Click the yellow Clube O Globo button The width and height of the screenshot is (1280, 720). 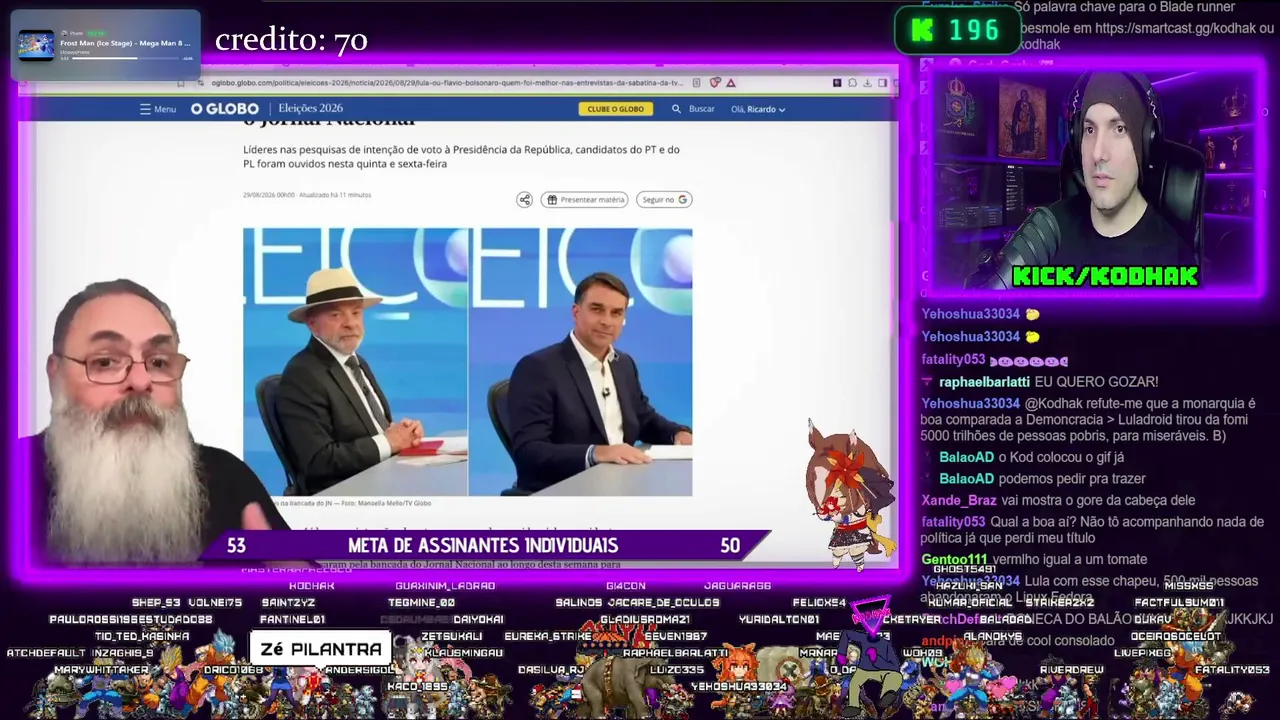click(615, 109)
